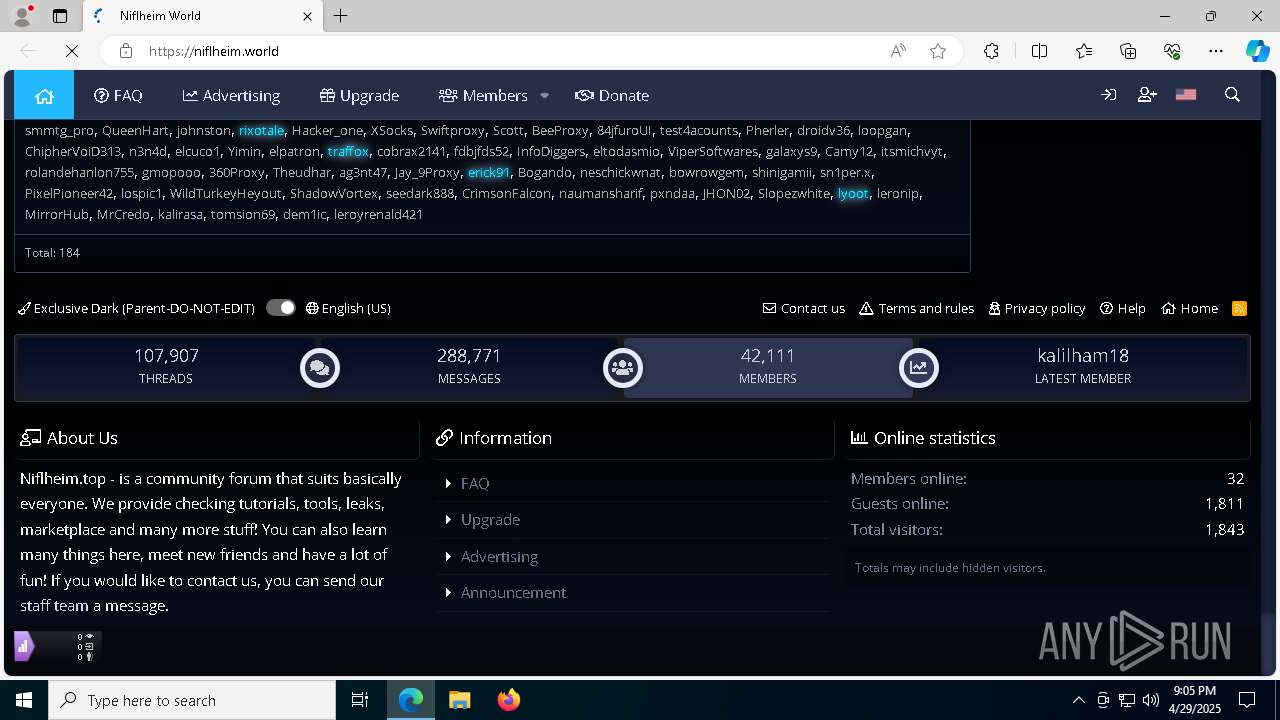Open the FAQ nav item
This screenshot has width=1280, height=720.
pos(118,96)
